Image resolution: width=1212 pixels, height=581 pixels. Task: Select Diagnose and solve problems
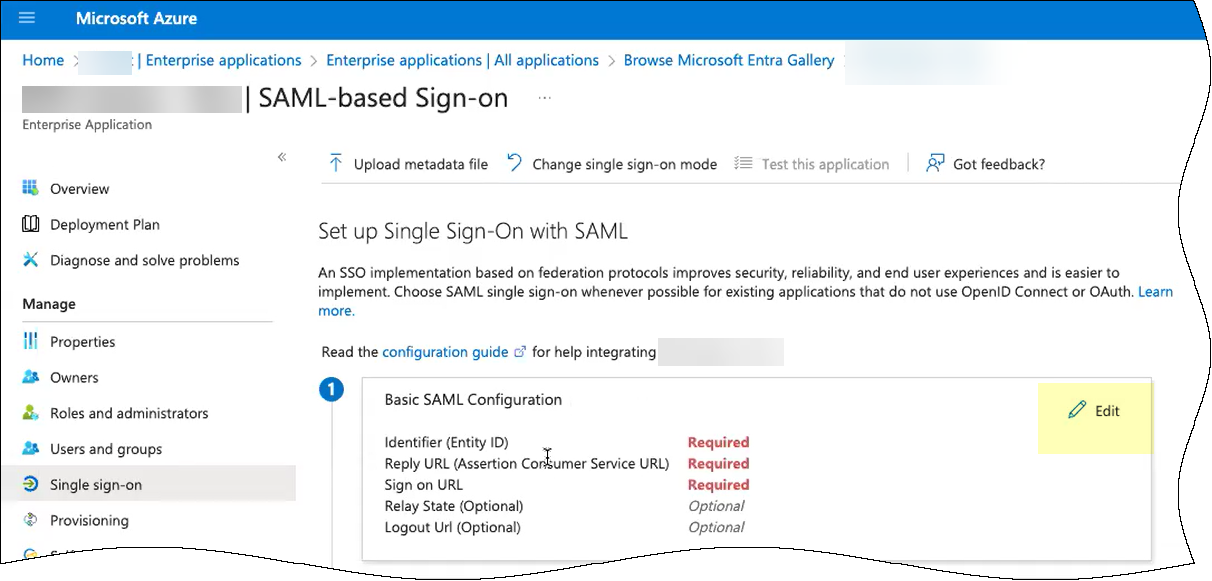pyautogui.click(x=144, y=261)
